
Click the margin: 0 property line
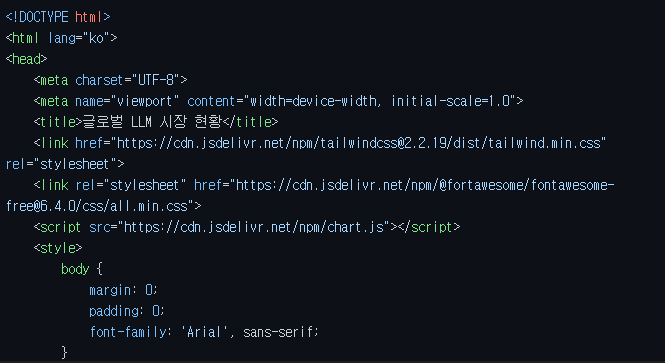coord(123,290)
